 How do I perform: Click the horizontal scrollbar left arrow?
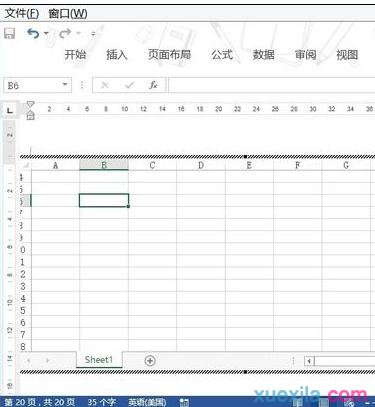(x=309, y=361)
